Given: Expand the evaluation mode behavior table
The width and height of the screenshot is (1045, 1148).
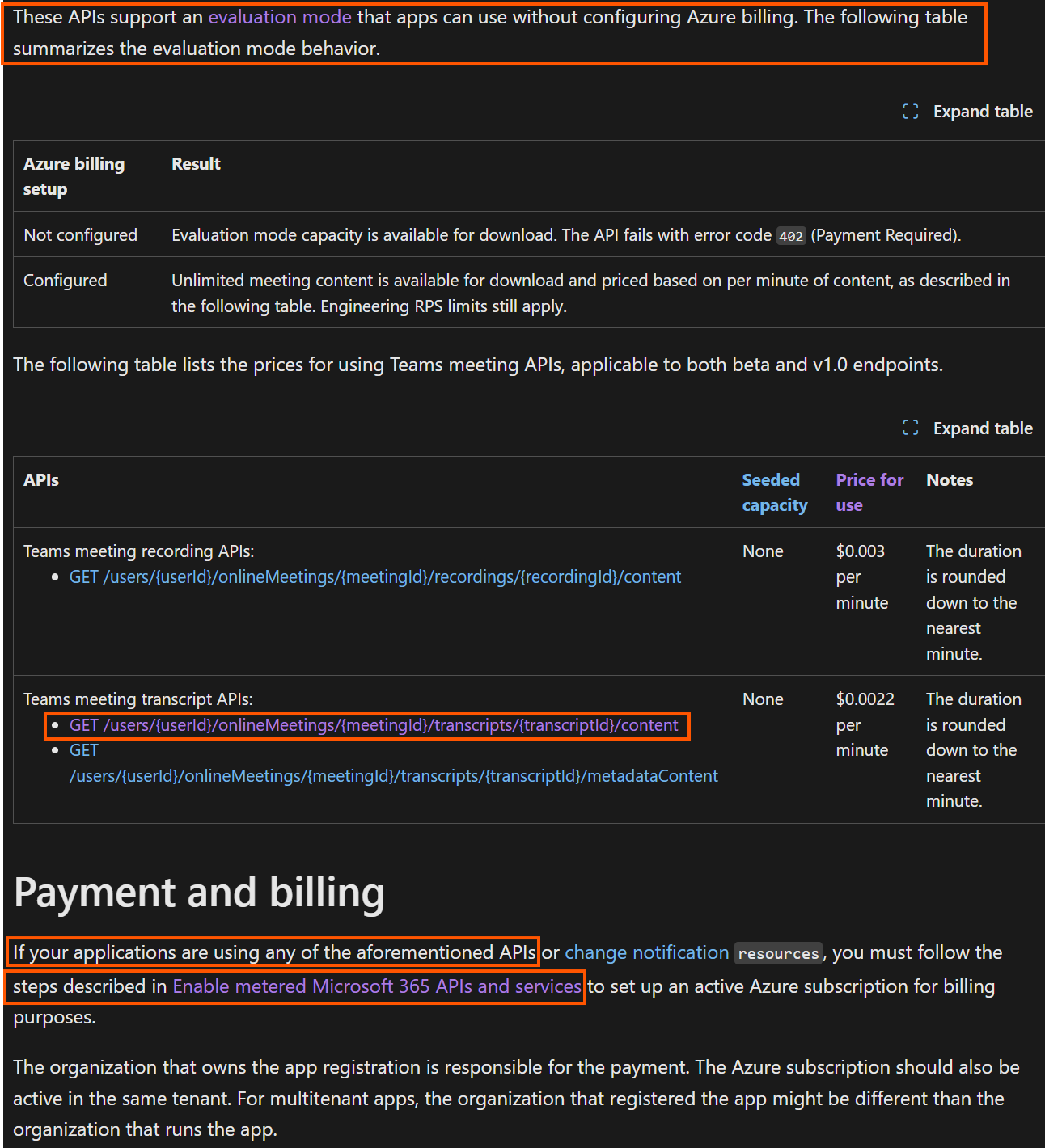Looking at the screenshot, I should coord(967,112).
